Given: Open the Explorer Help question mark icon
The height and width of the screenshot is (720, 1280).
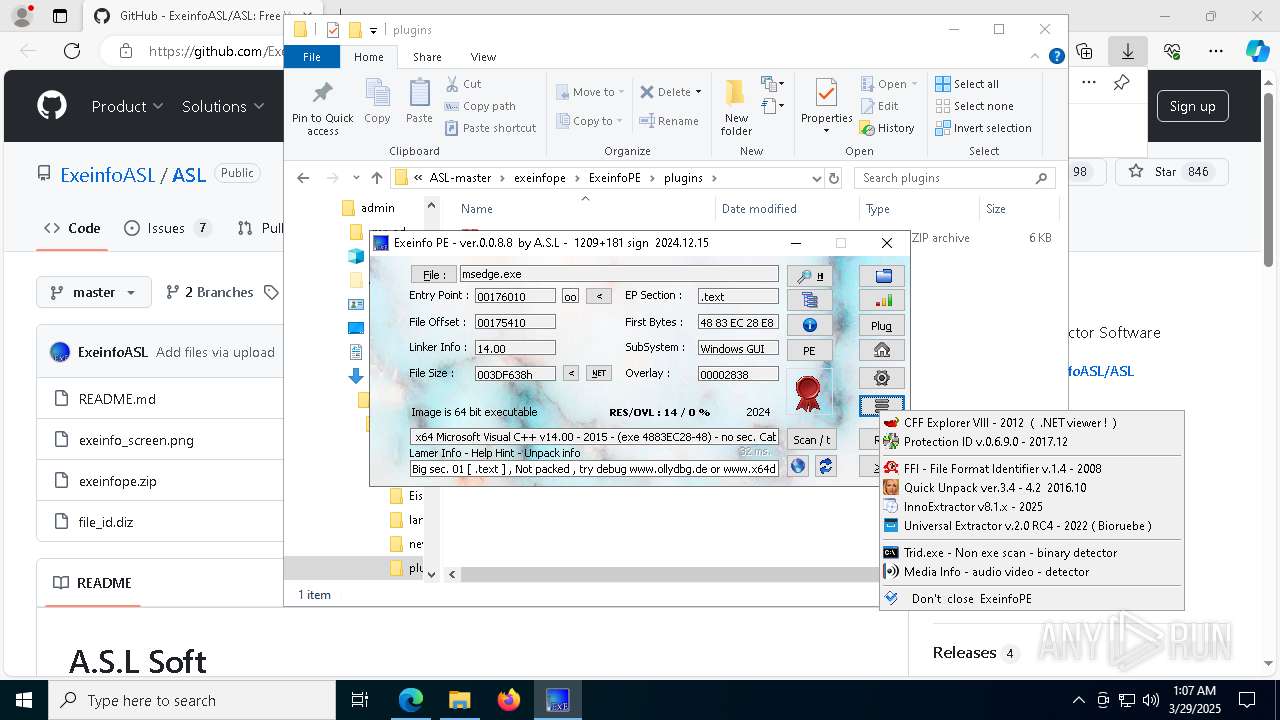Looking at the screenshot, I should [1056, 57].
